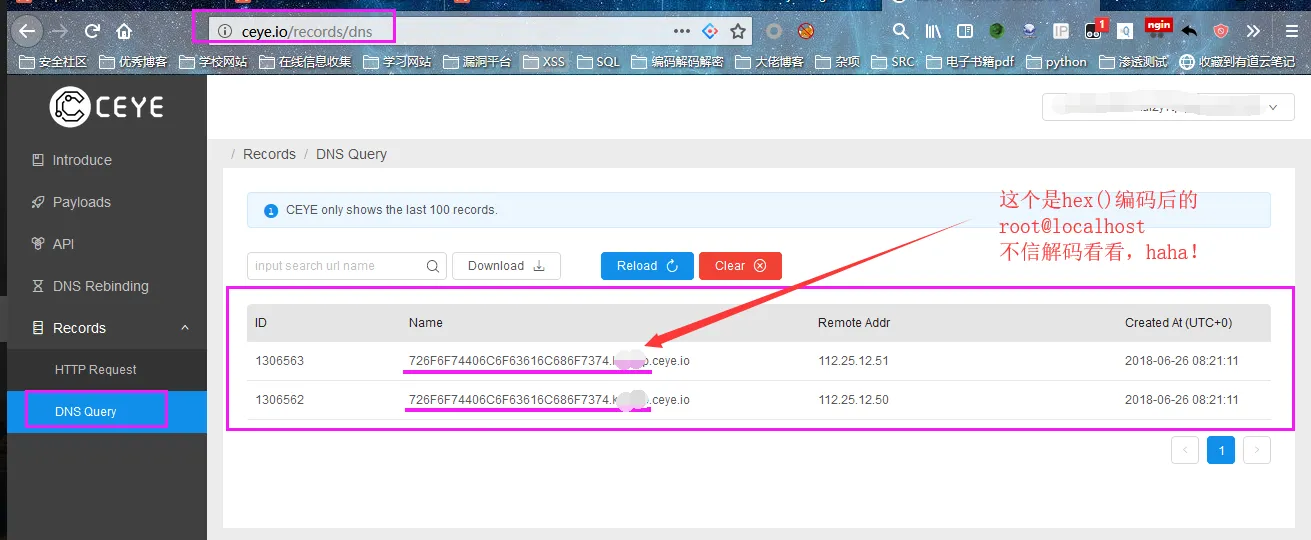Open the Library bookshelf icon
The width and height of the screenshot is (1311, 540).
coord(933,31)
